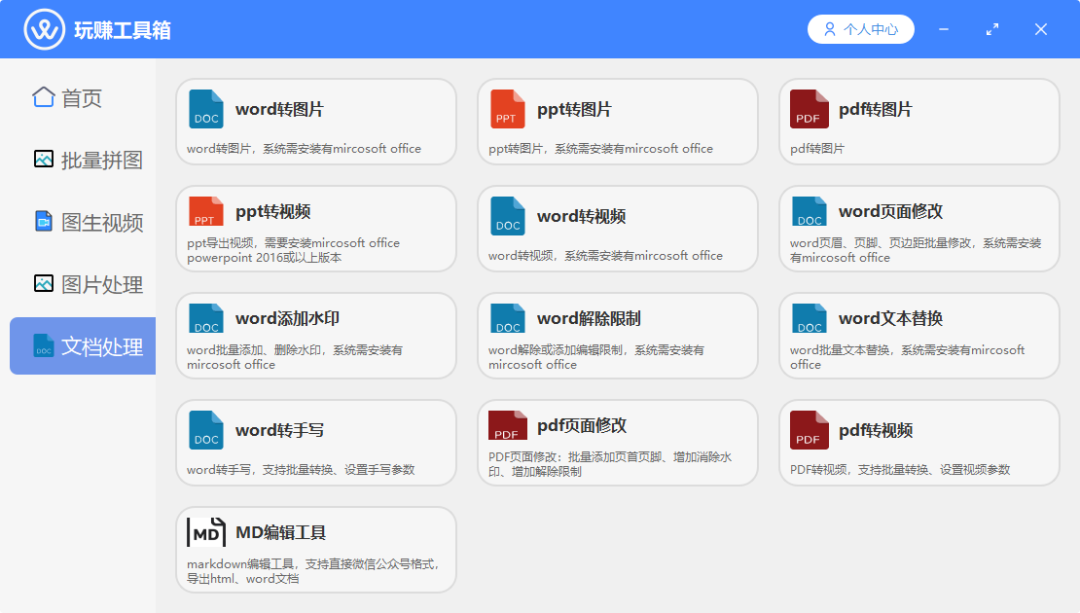
Task: Select the 图片处理 image icon in sidebar
Action: (43, 284)
